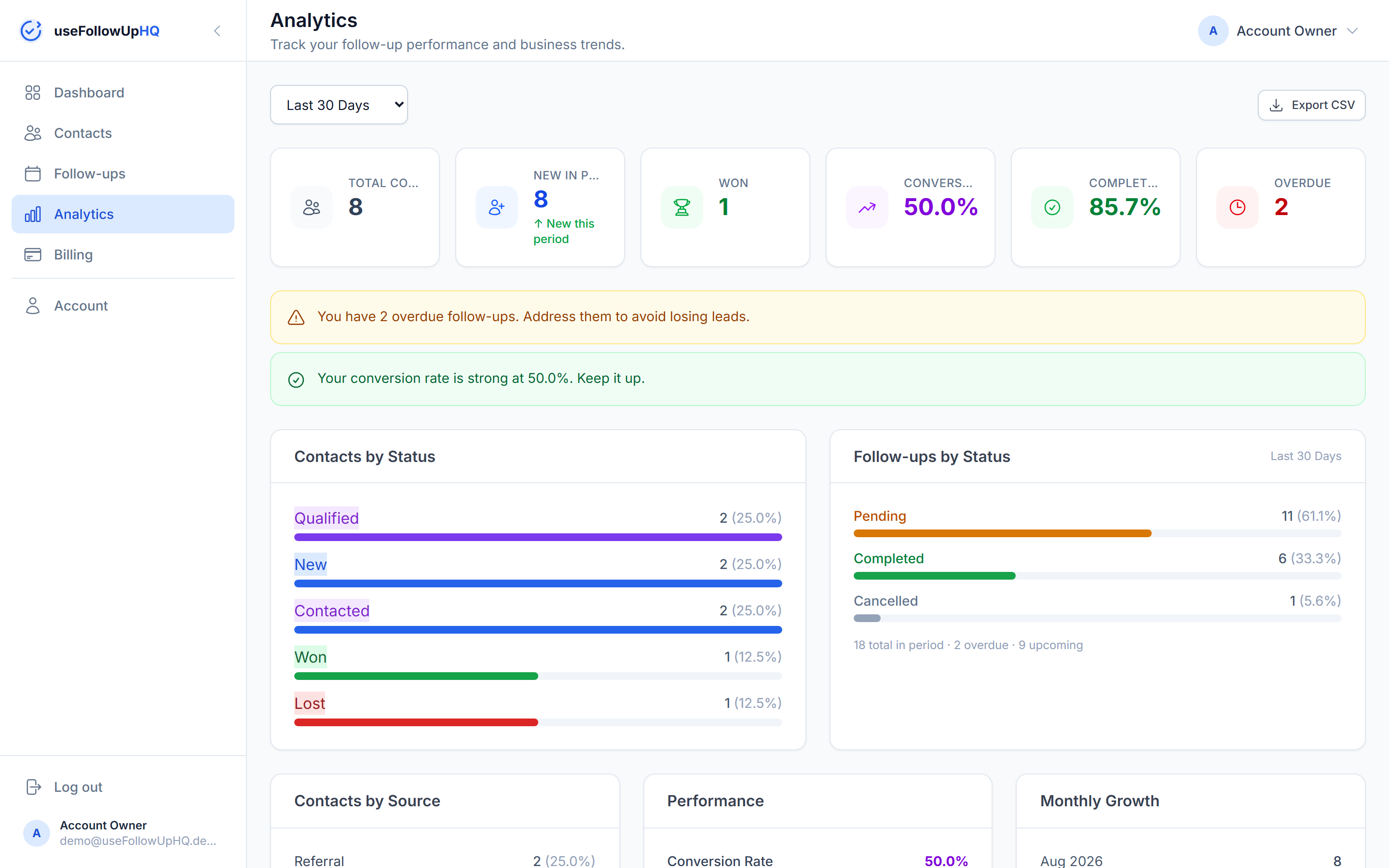Click the Pending follow-ups label

coord(879,516)
